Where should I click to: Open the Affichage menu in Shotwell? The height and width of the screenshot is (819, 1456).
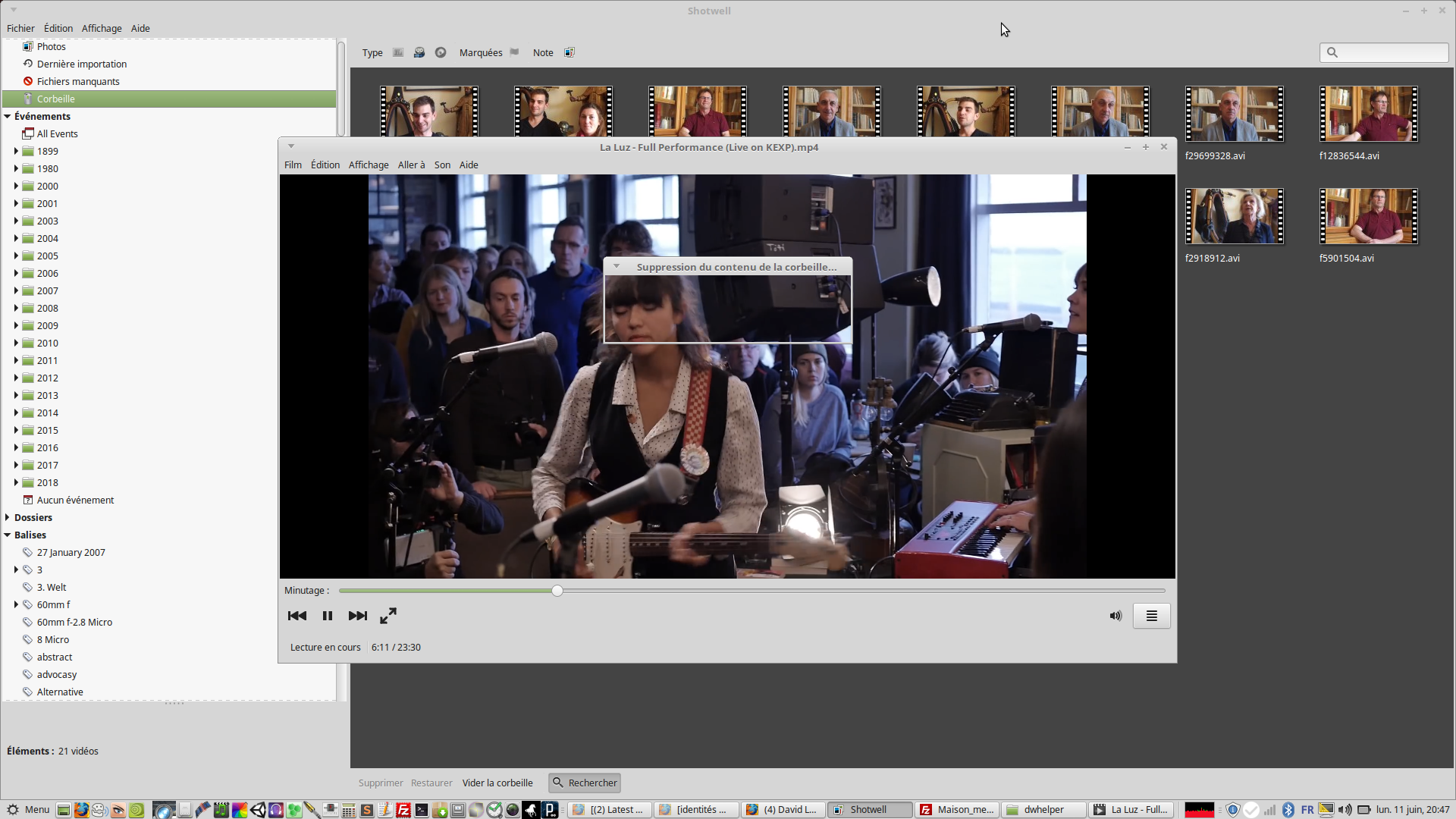point(102,28)
